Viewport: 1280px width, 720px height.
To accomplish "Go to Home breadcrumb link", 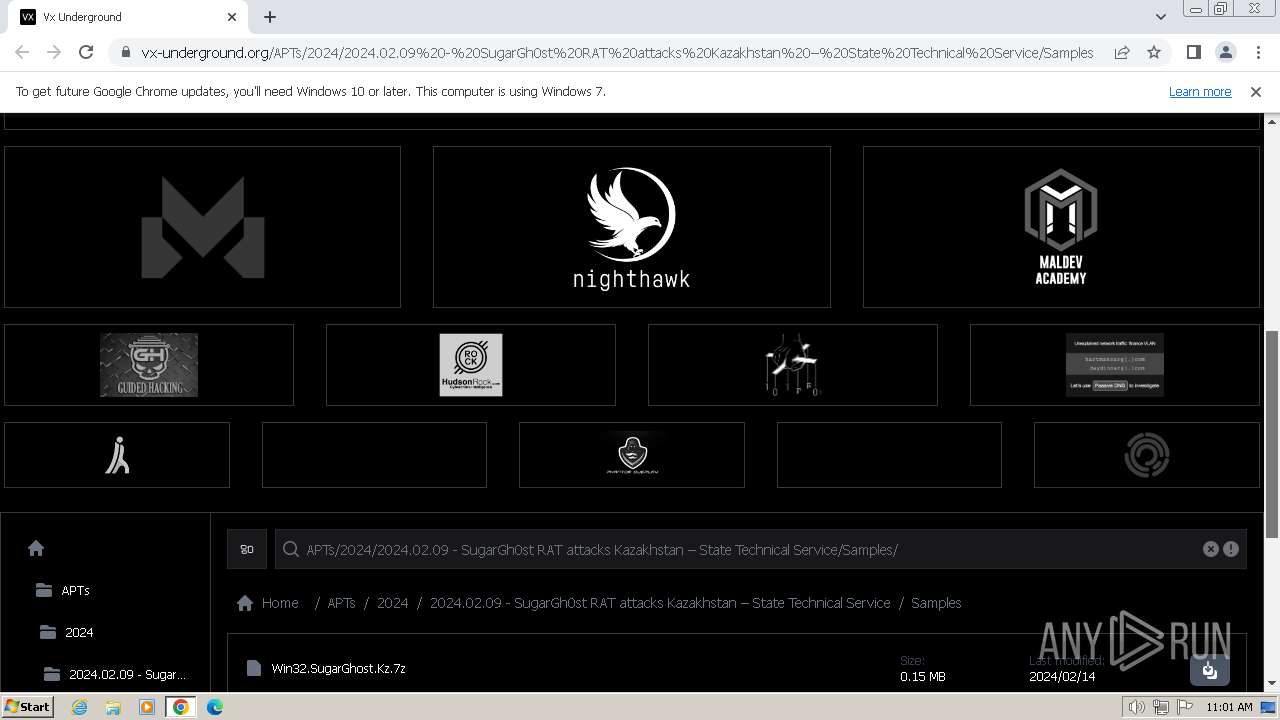I will click(x=268, y=603).
